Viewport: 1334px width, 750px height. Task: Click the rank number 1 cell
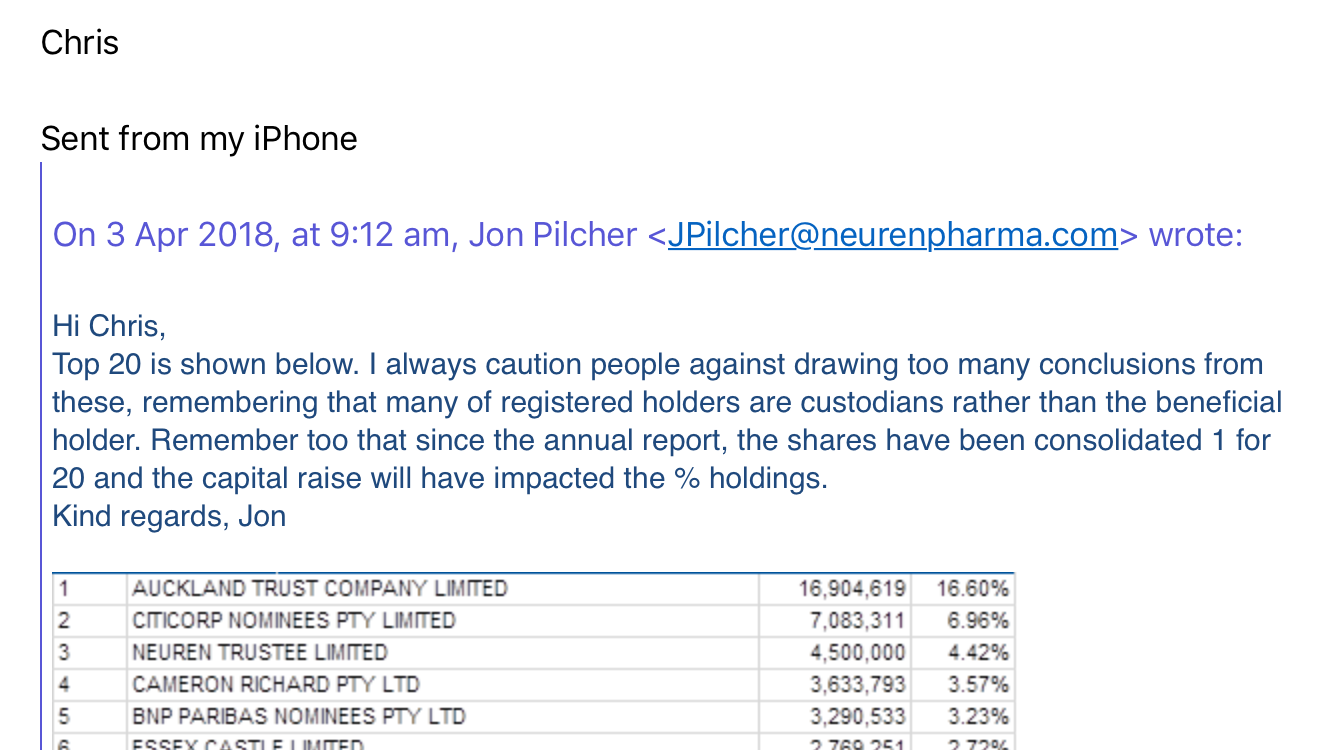tap(90, 588)
